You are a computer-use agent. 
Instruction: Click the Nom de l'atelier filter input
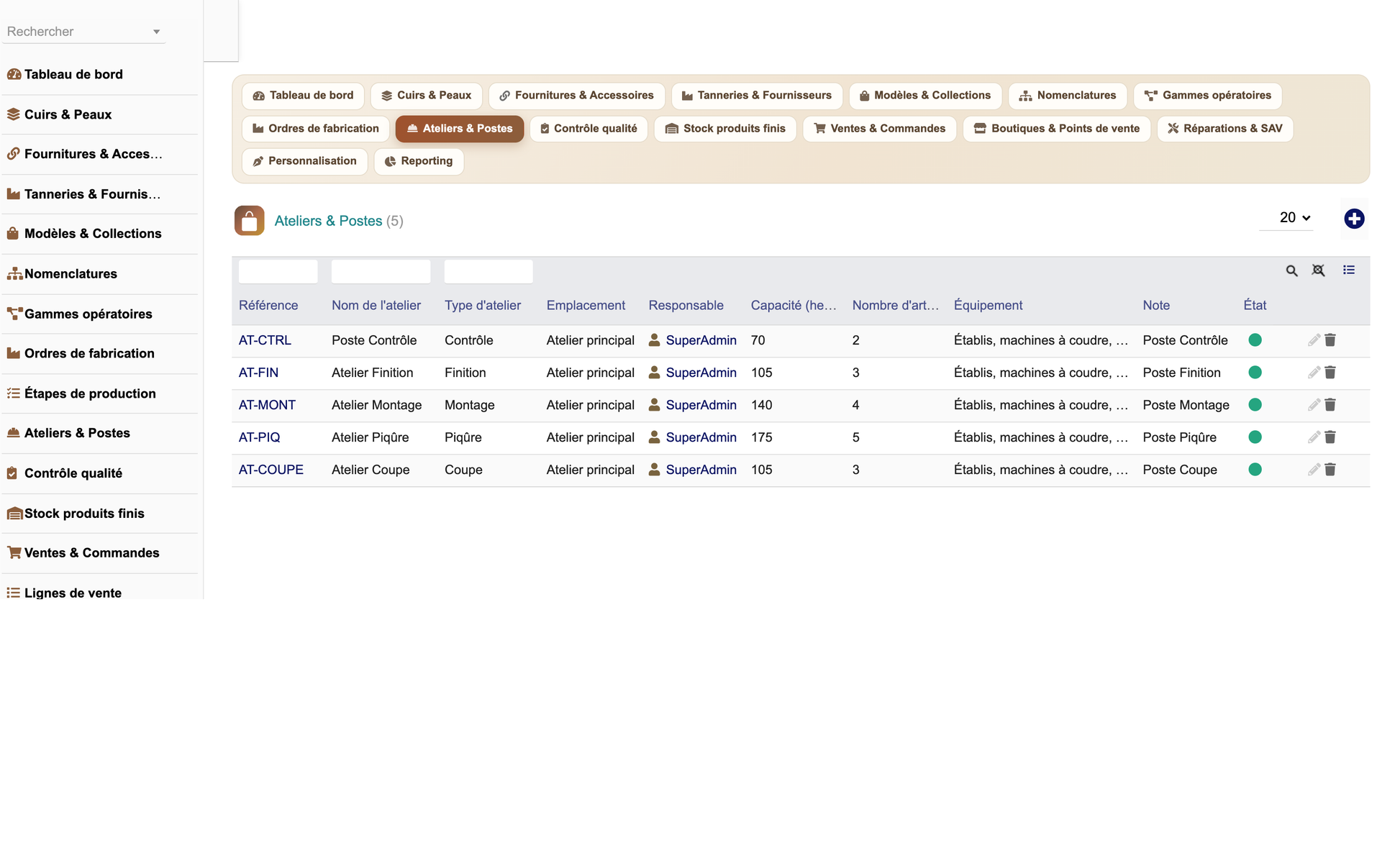pyautogui.click(x=381, y=271)
